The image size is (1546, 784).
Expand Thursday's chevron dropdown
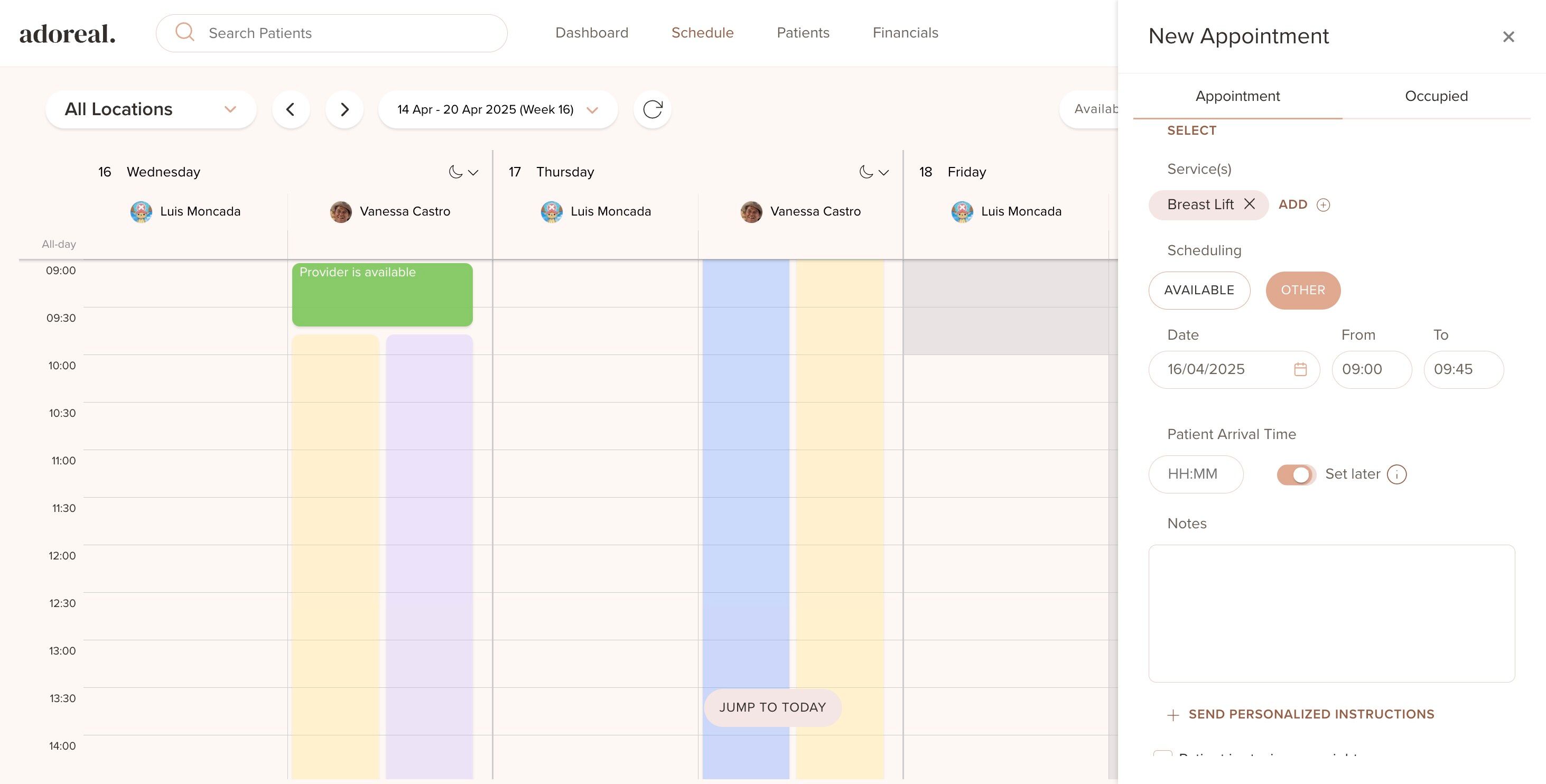click(x=883, y=172)
